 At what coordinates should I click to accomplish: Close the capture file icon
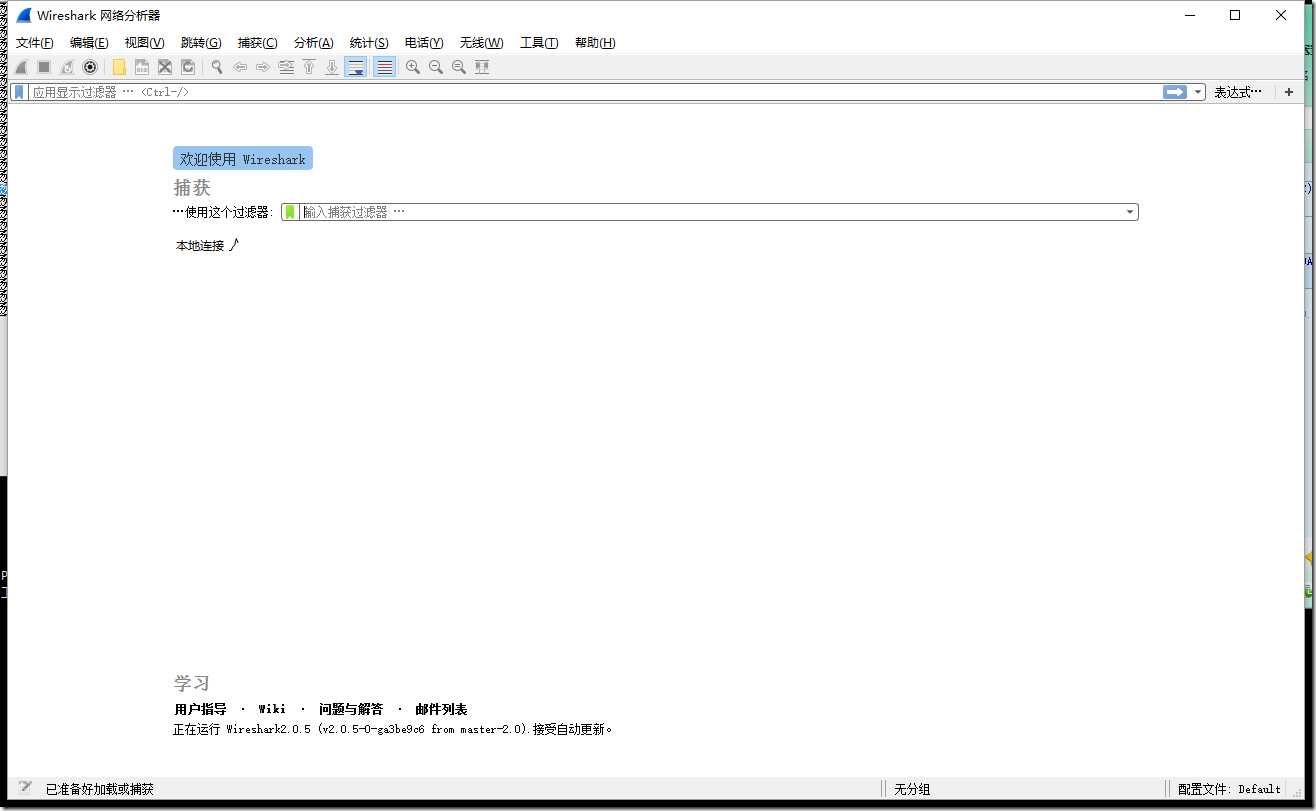(165, 67)
